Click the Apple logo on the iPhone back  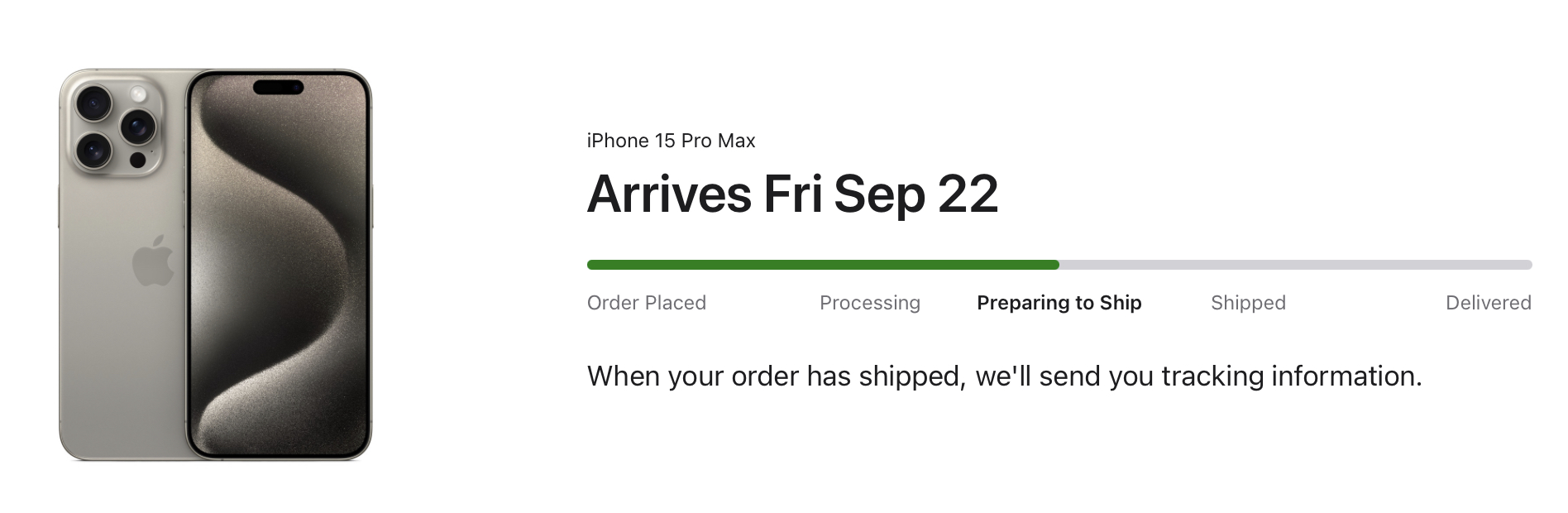coord(154,261)
